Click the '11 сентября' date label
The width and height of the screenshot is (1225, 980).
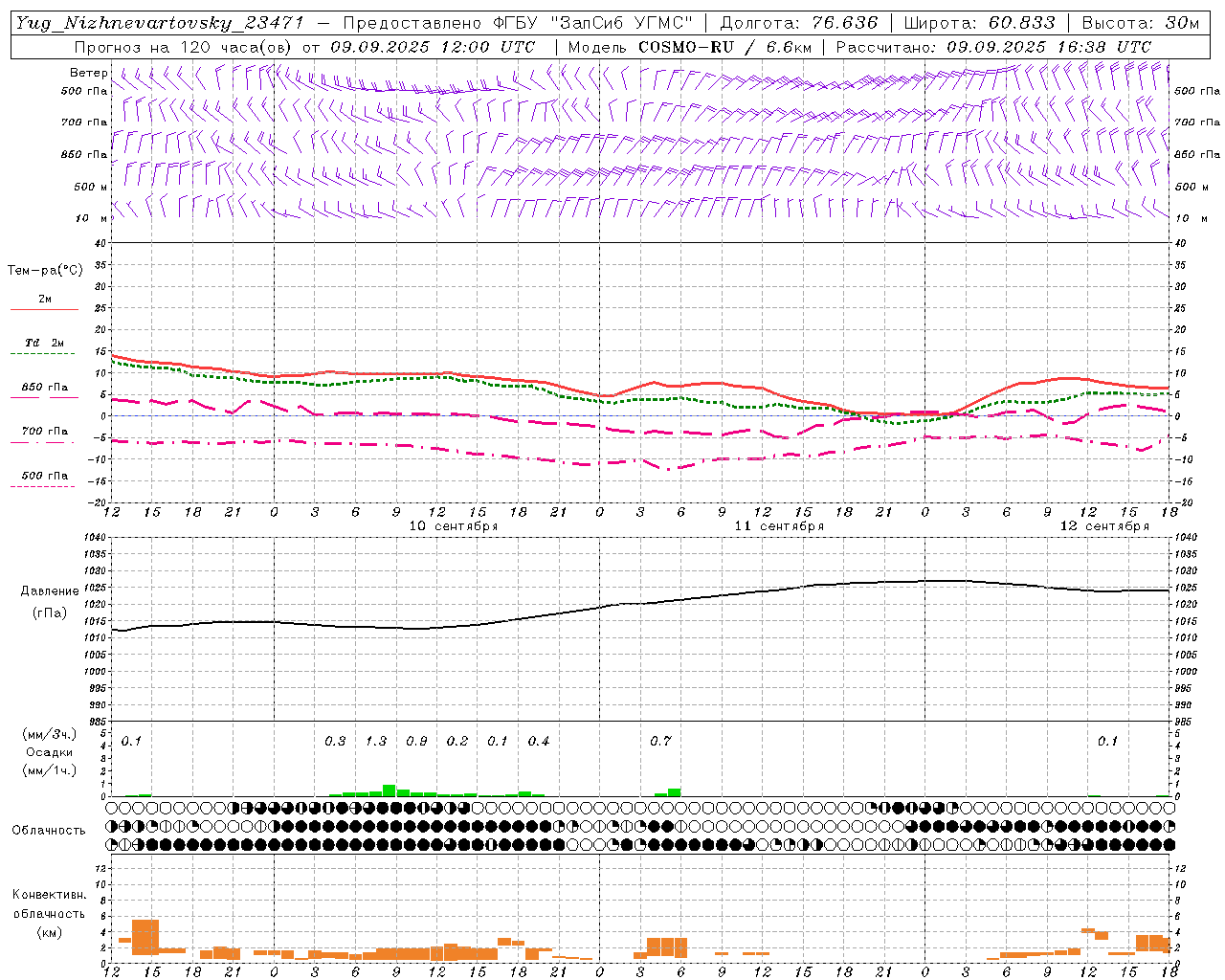tap(779, 526)
